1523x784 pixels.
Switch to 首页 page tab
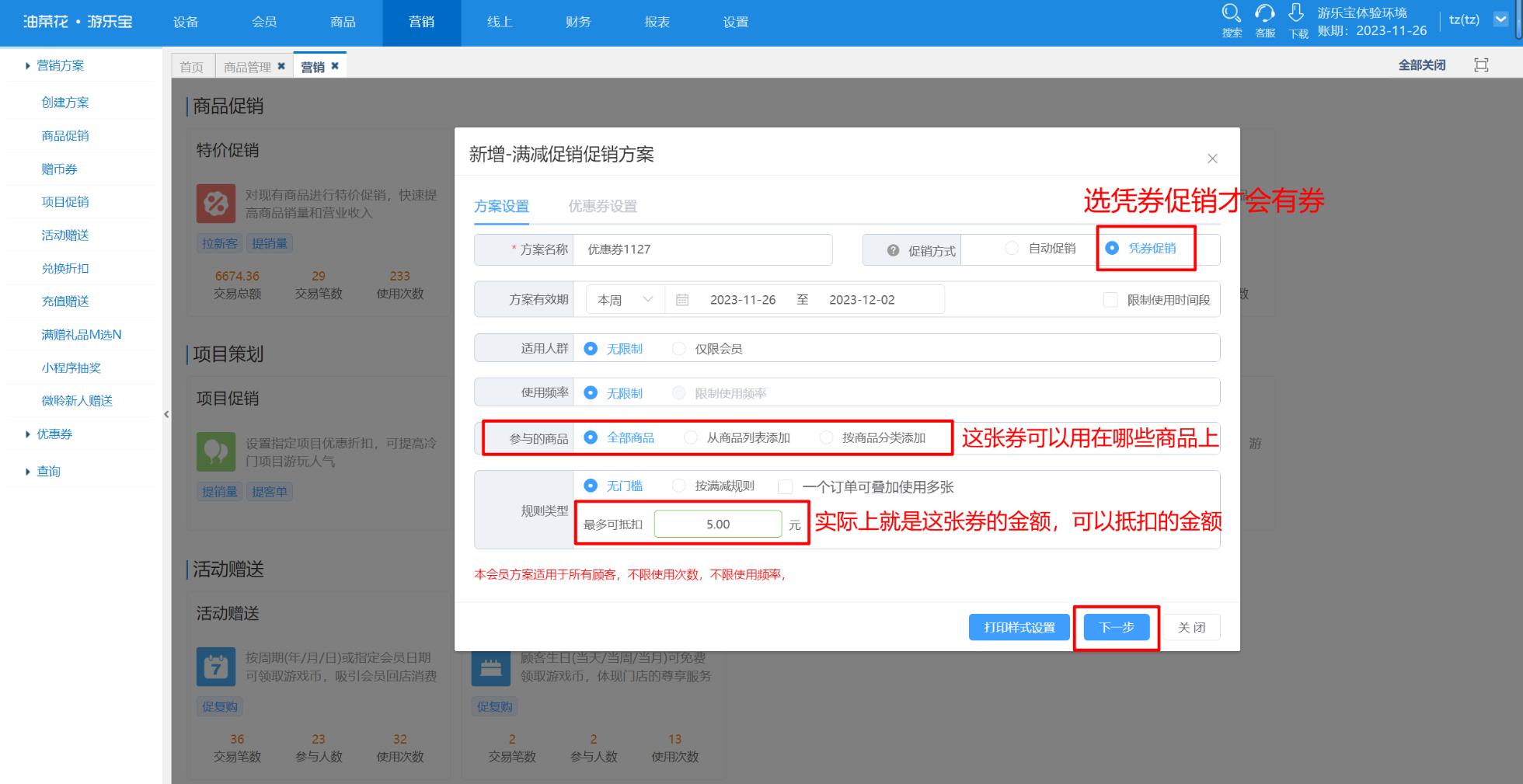[191, 67]
